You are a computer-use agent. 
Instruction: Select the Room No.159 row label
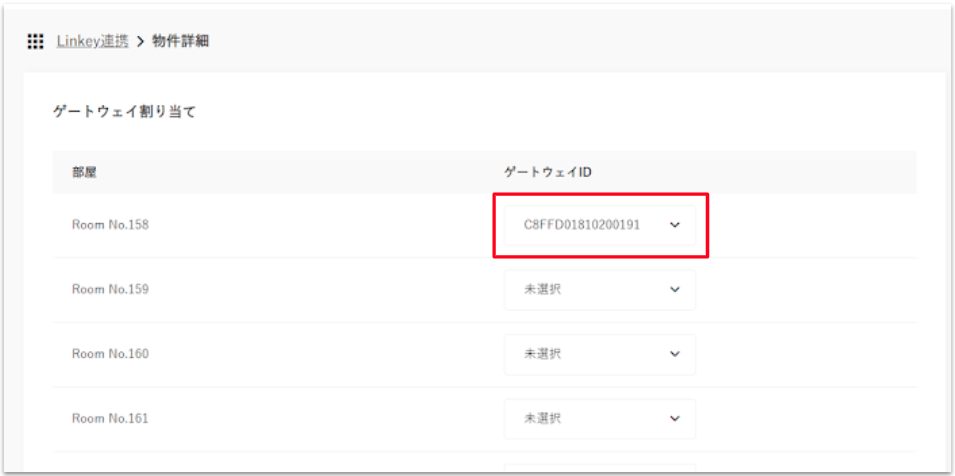coord(110,290)
